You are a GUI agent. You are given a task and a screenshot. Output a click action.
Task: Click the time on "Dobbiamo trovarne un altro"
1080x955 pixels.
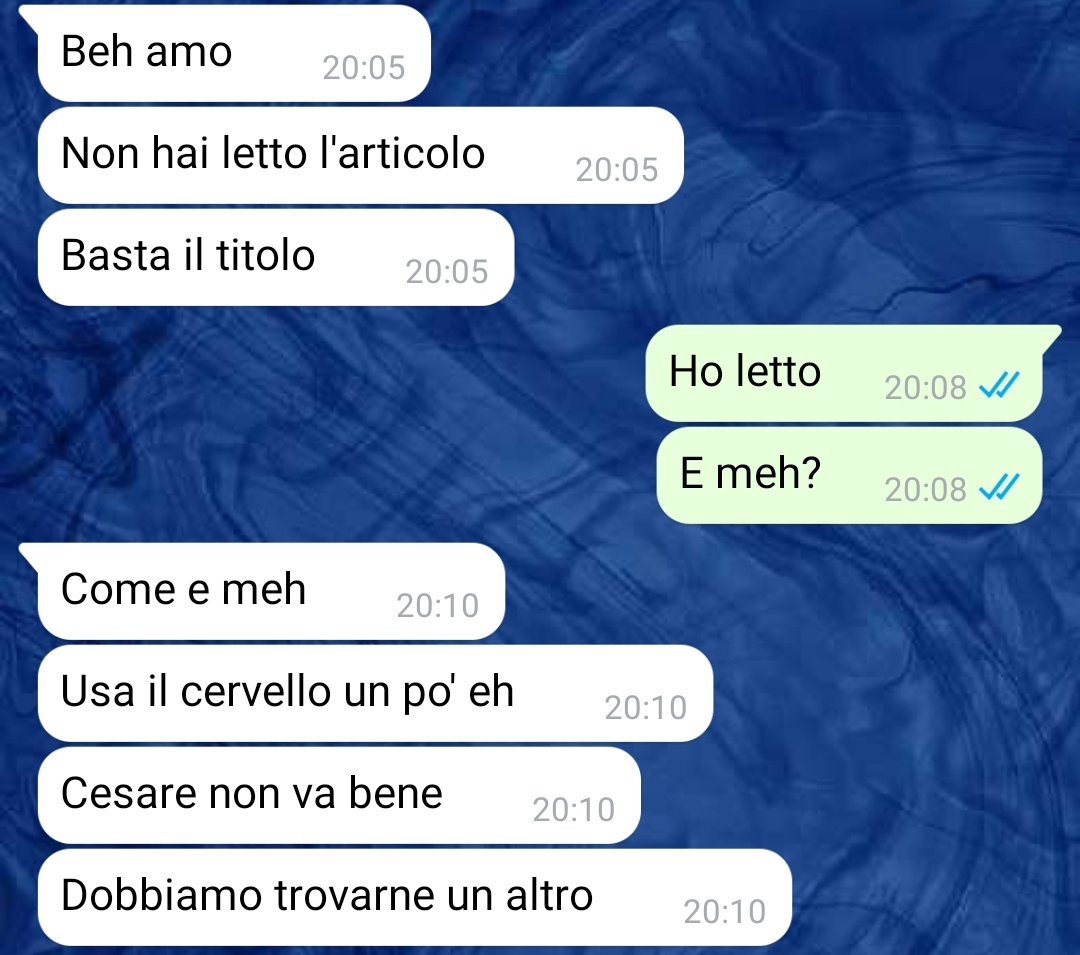click(724, 911)
